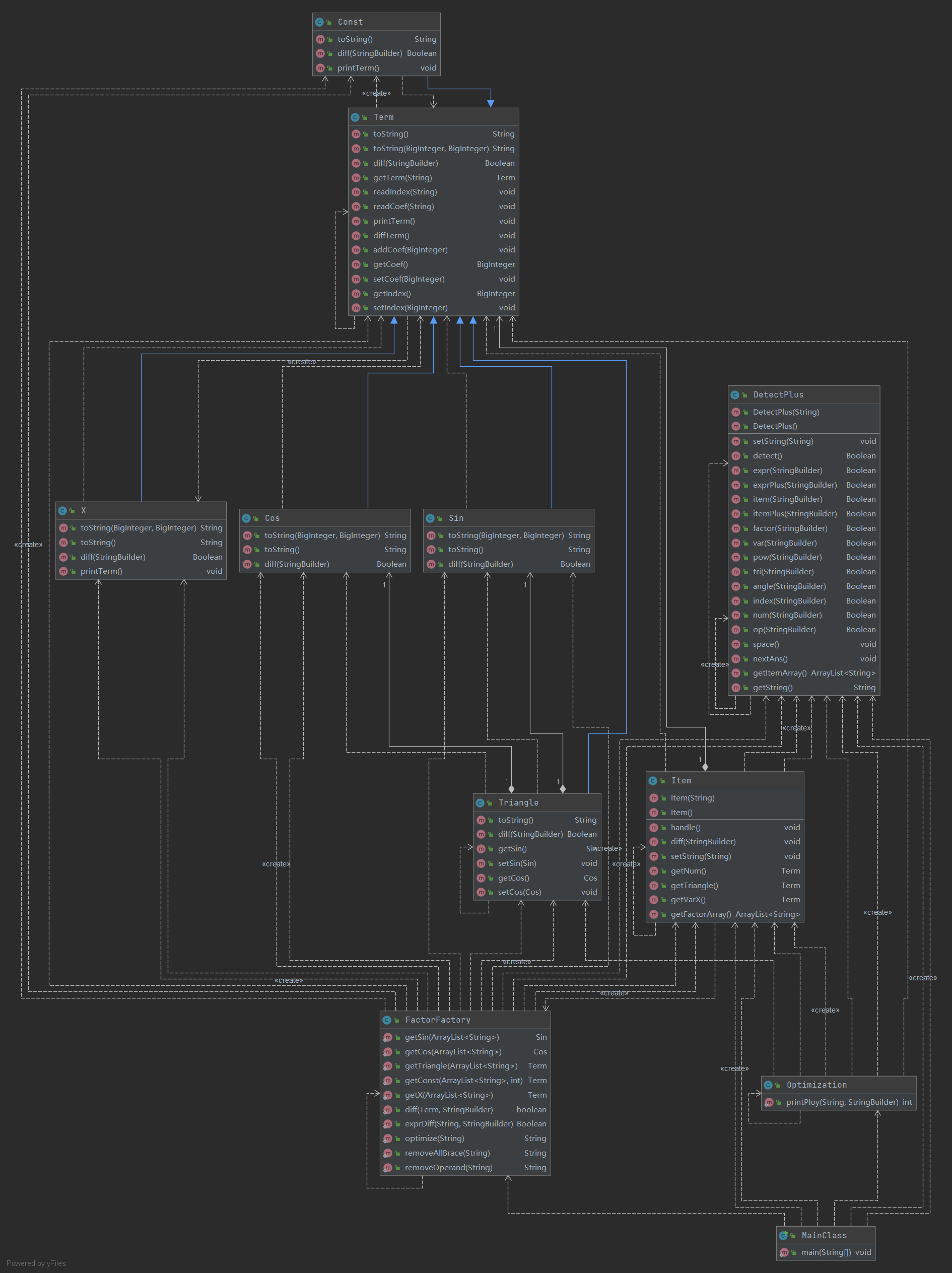Click the class icon beside Term
The image size is (952, 1273).
[x=355, y=117]
